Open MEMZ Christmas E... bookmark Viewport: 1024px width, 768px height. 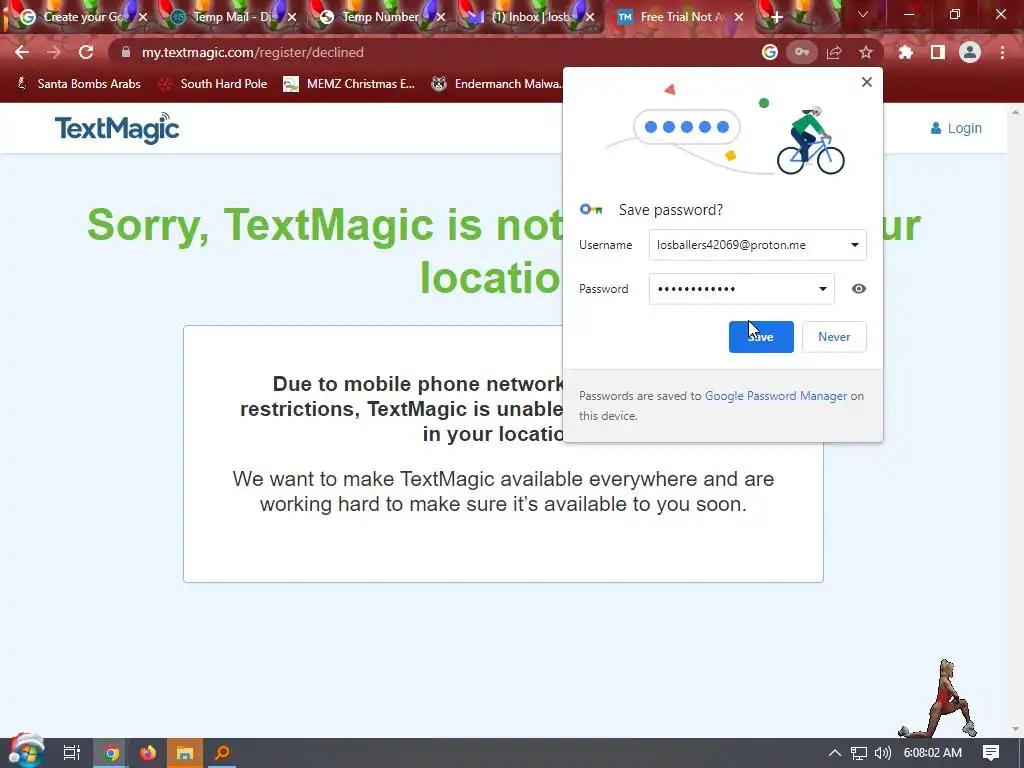[x=349, y=84]
